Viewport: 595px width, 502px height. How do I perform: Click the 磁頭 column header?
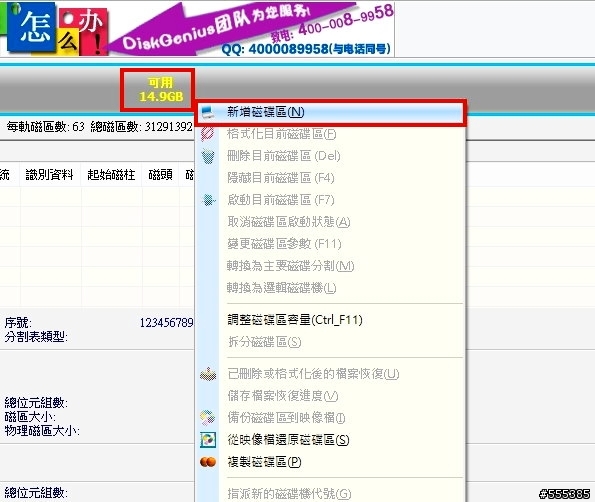[x=160, y=175]
